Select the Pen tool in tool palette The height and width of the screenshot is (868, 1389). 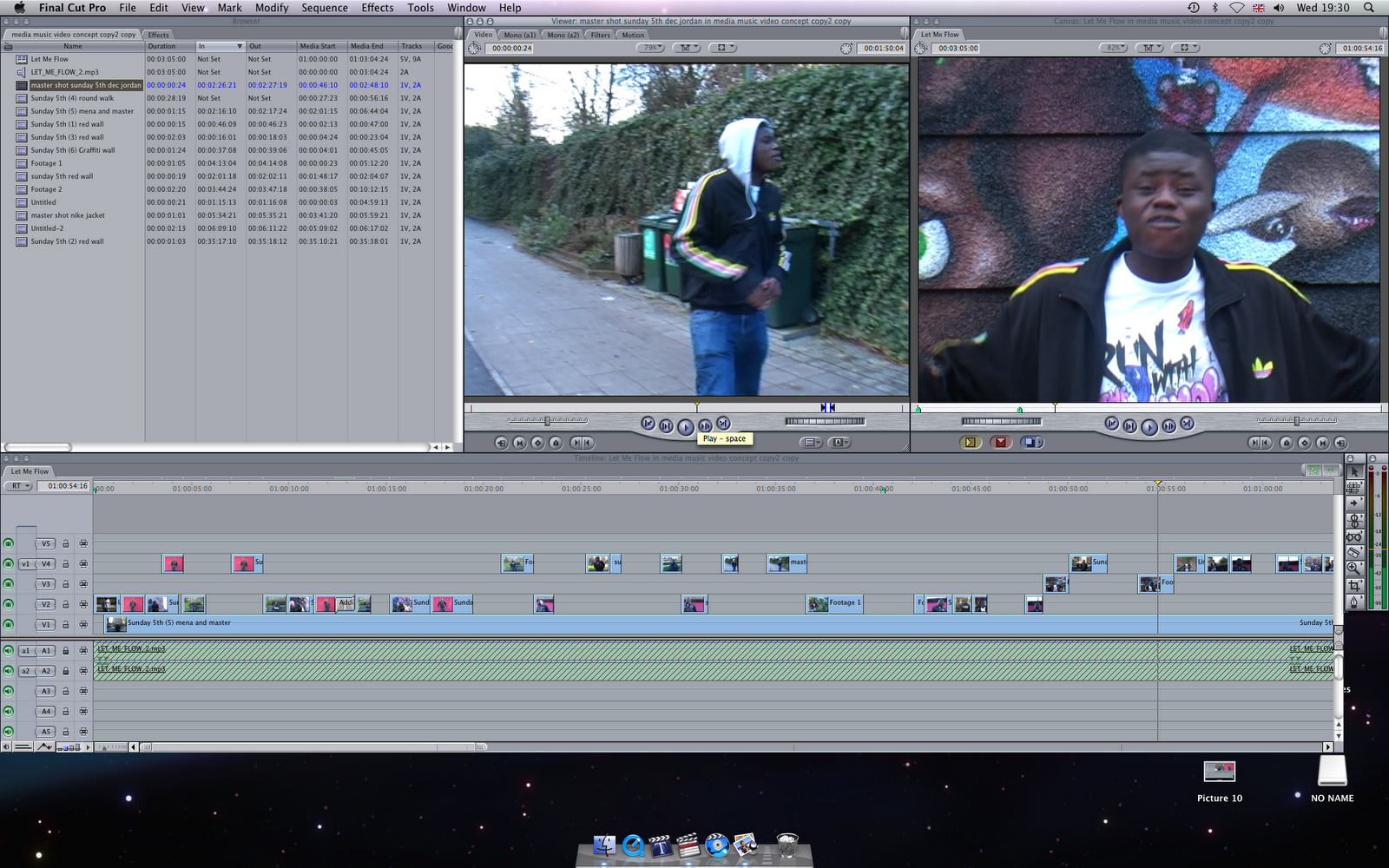coord(1354,601)
